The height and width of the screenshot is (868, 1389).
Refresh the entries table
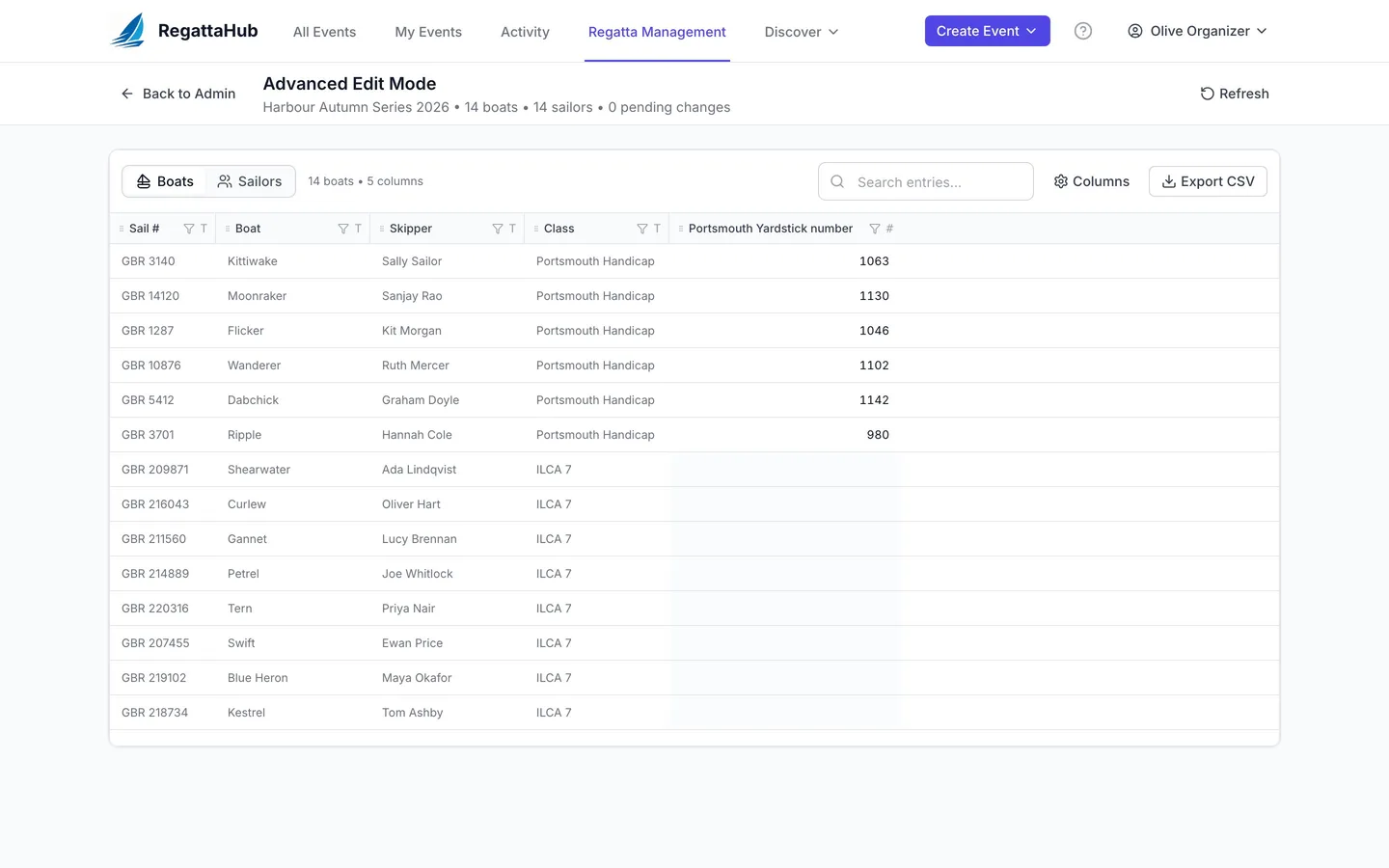[x=1235, y=94]
